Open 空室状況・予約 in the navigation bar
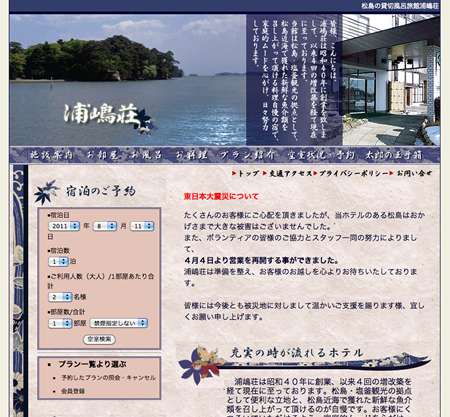 pyautogui.click(x=321, y=155)
